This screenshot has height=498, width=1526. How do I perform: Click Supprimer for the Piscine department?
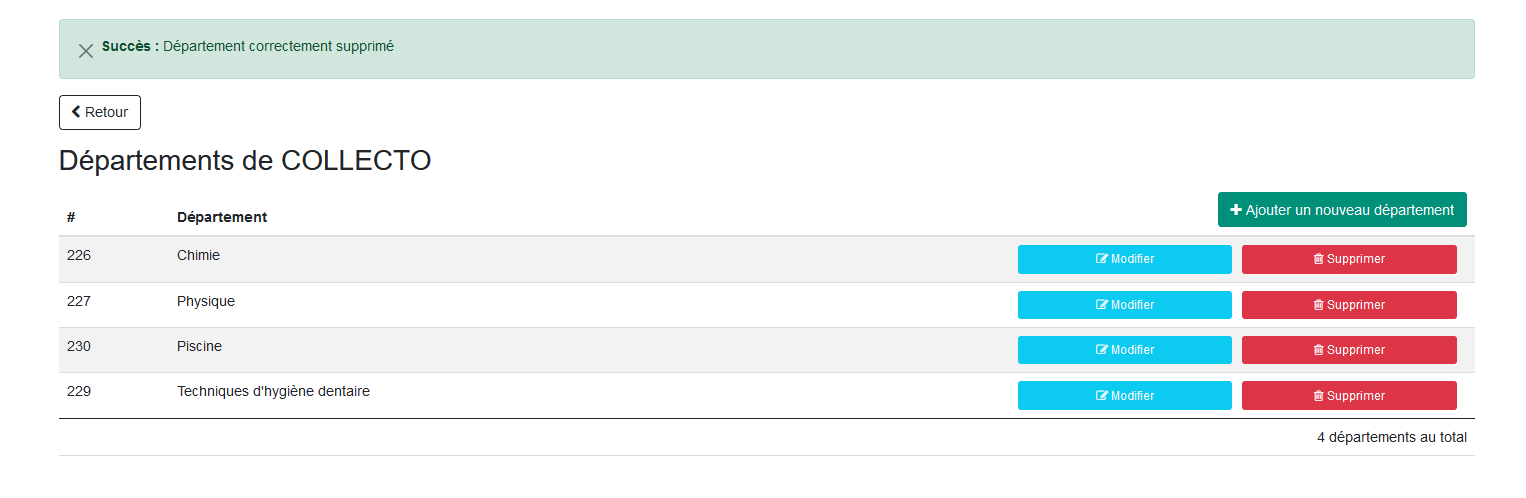(1349, 350)
